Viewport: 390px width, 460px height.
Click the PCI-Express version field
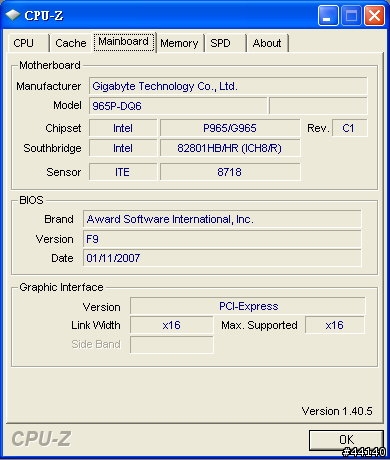[247, 306]
